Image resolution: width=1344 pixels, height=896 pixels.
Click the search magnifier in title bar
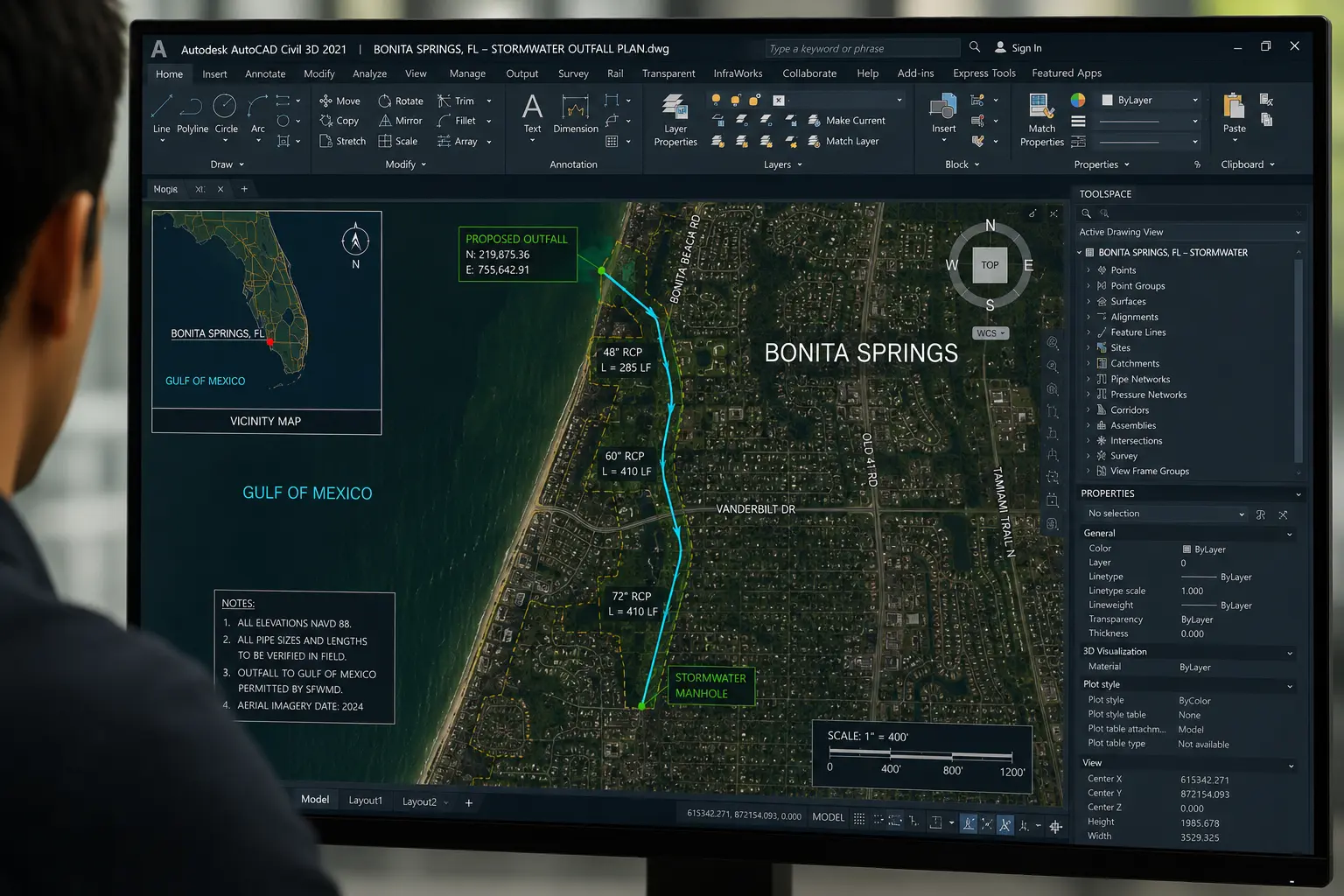975,47
